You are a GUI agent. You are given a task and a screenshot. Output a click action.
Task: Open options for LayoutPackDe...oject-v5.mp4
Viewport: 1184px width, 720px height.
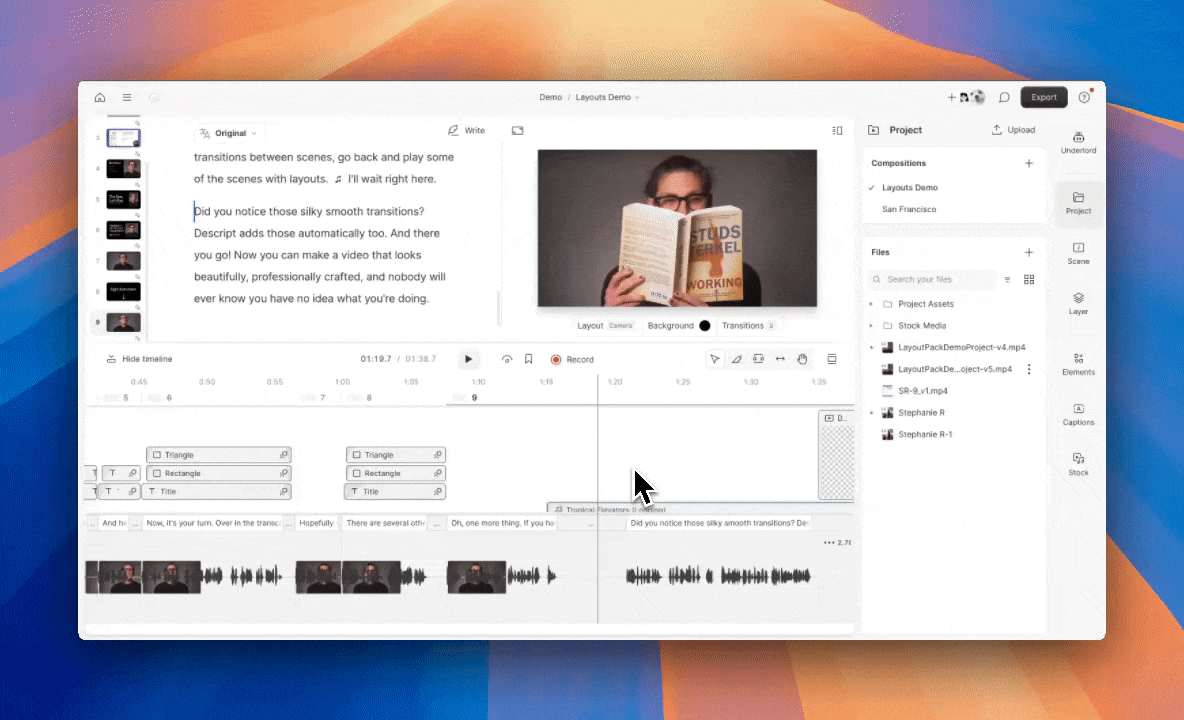point(1028,369)
